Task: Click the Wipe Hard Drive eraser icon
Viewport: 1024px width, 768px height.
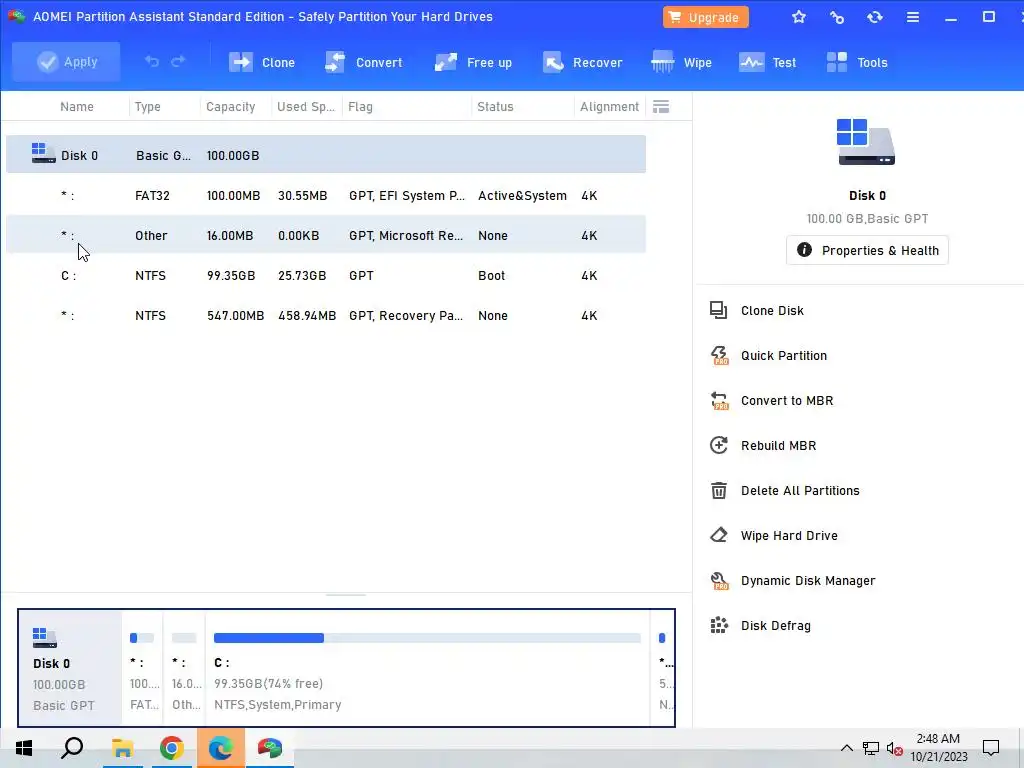Action: [718, 535]
